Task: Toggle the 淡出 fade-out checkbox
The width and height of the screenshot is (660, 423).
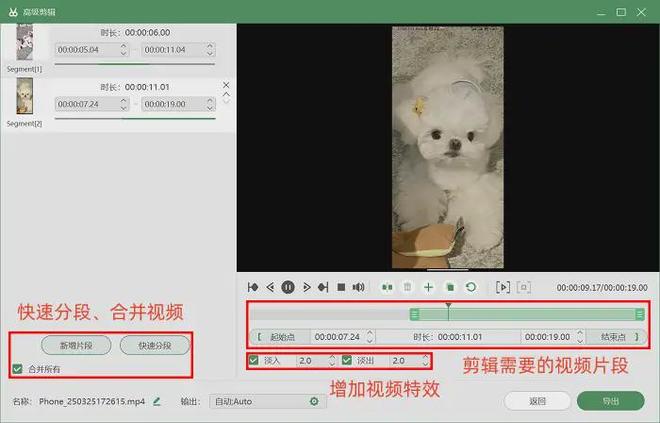Action: [x=347, y=360]
